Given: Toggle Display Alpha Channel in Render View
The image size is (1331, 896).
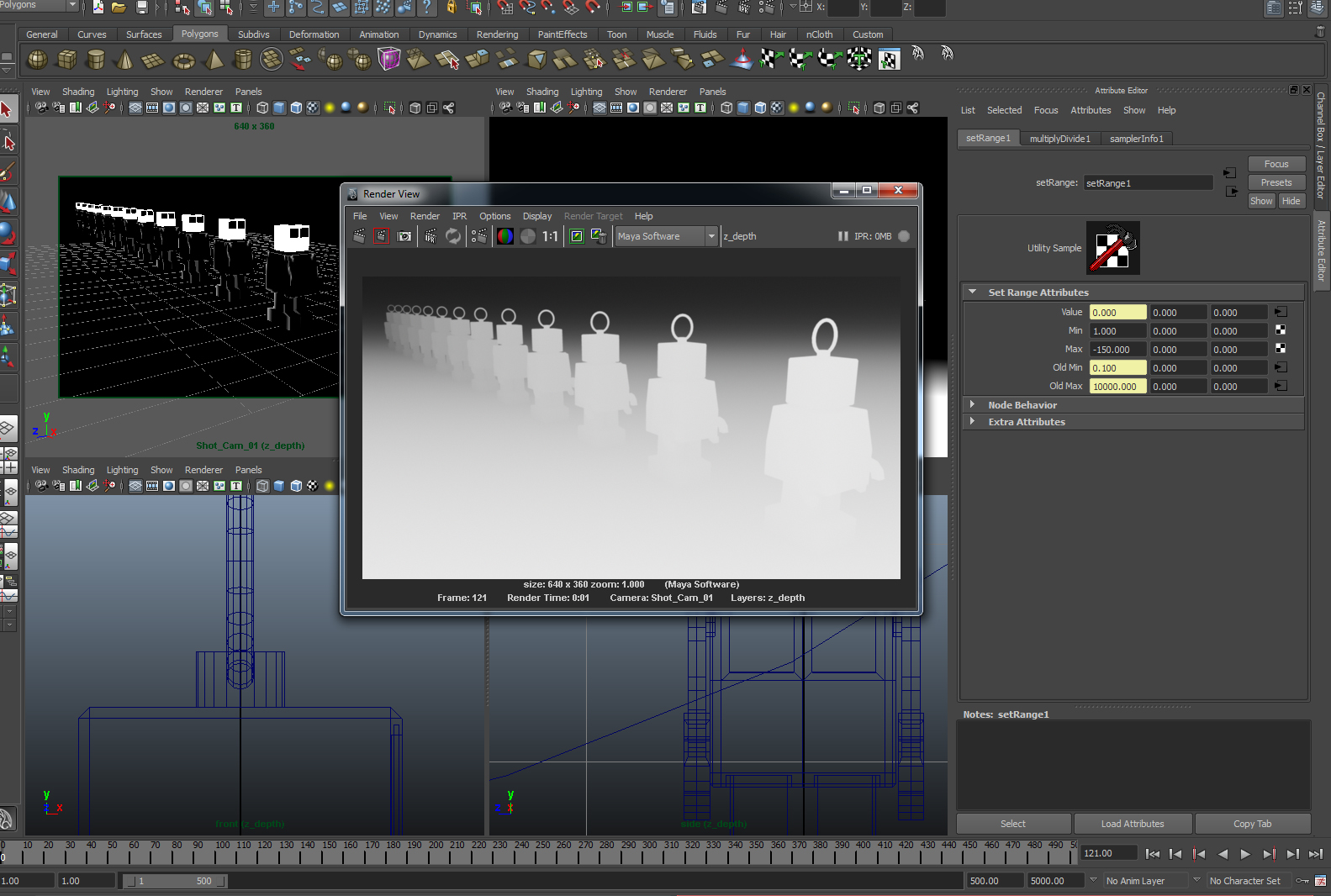Looking at the screenshot, I should 527,236.
